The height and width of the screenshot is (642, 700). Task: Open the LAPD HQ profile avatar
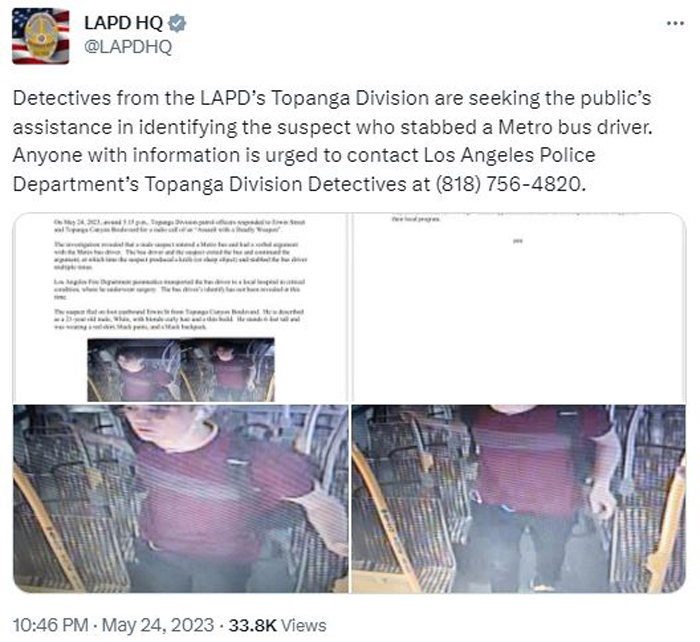click(41, 36)
